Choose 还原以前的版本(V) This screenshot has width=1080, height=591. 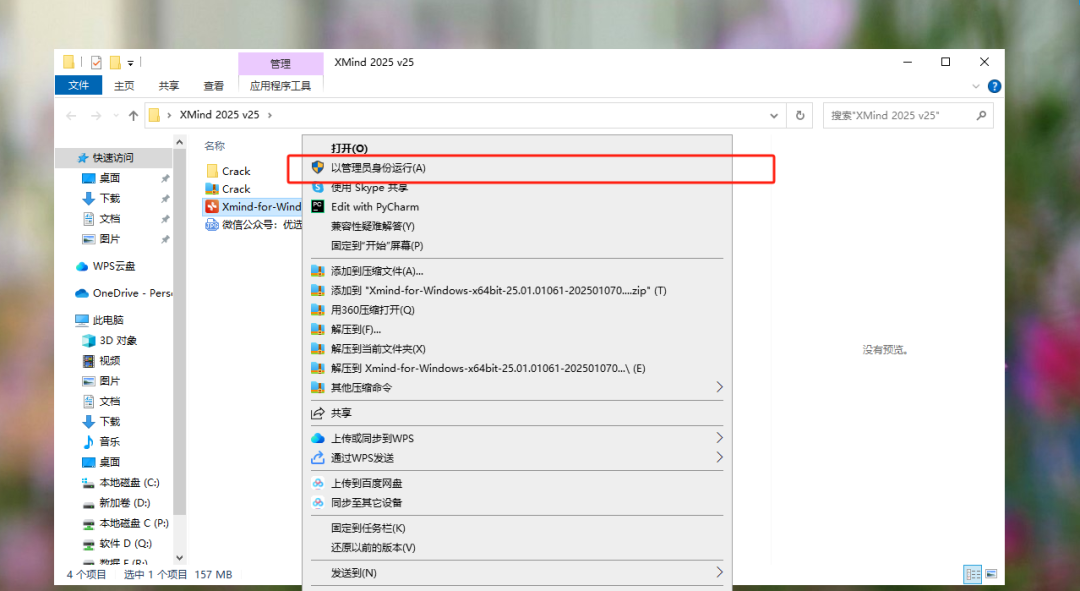tap(373, 548)
